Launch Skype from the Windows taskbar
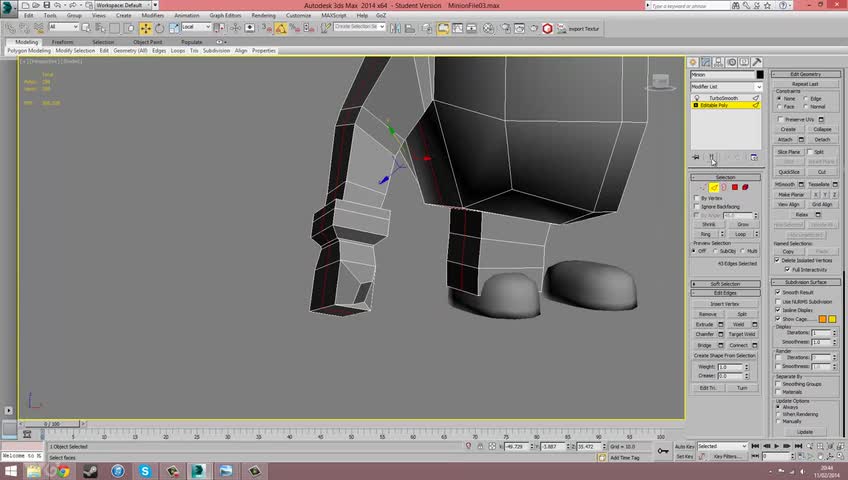The height and width of the screenshot is (480, 848). [x=145, y=470]
